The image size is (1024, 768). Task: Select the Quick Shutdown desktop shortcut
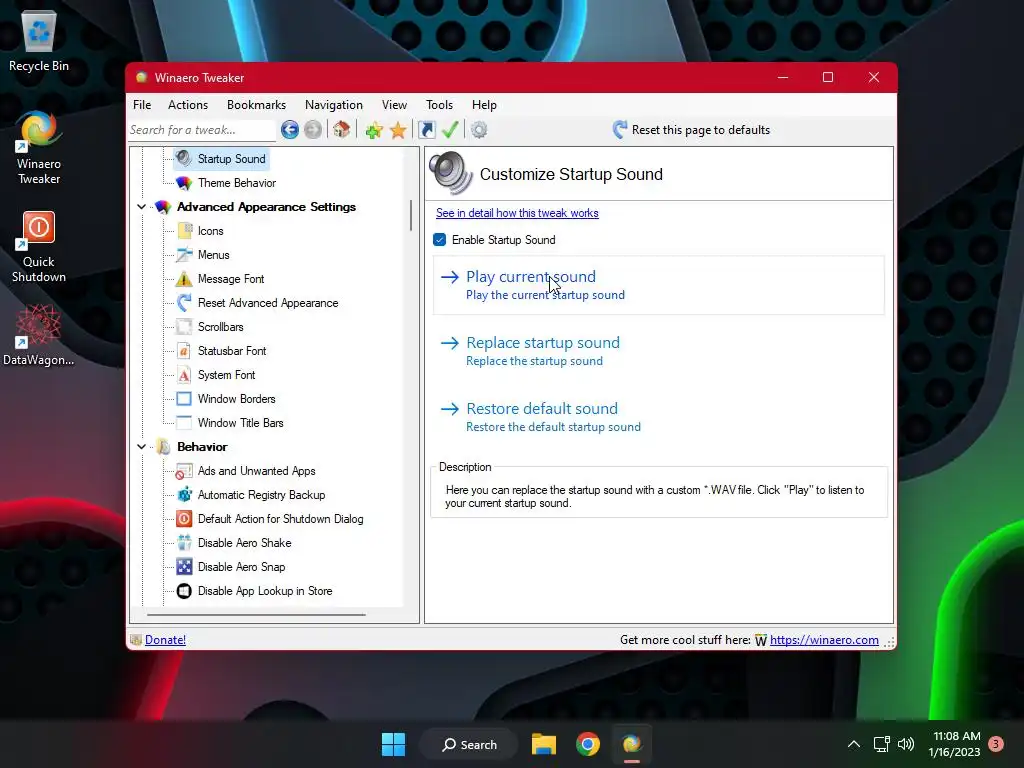(39, 247)
